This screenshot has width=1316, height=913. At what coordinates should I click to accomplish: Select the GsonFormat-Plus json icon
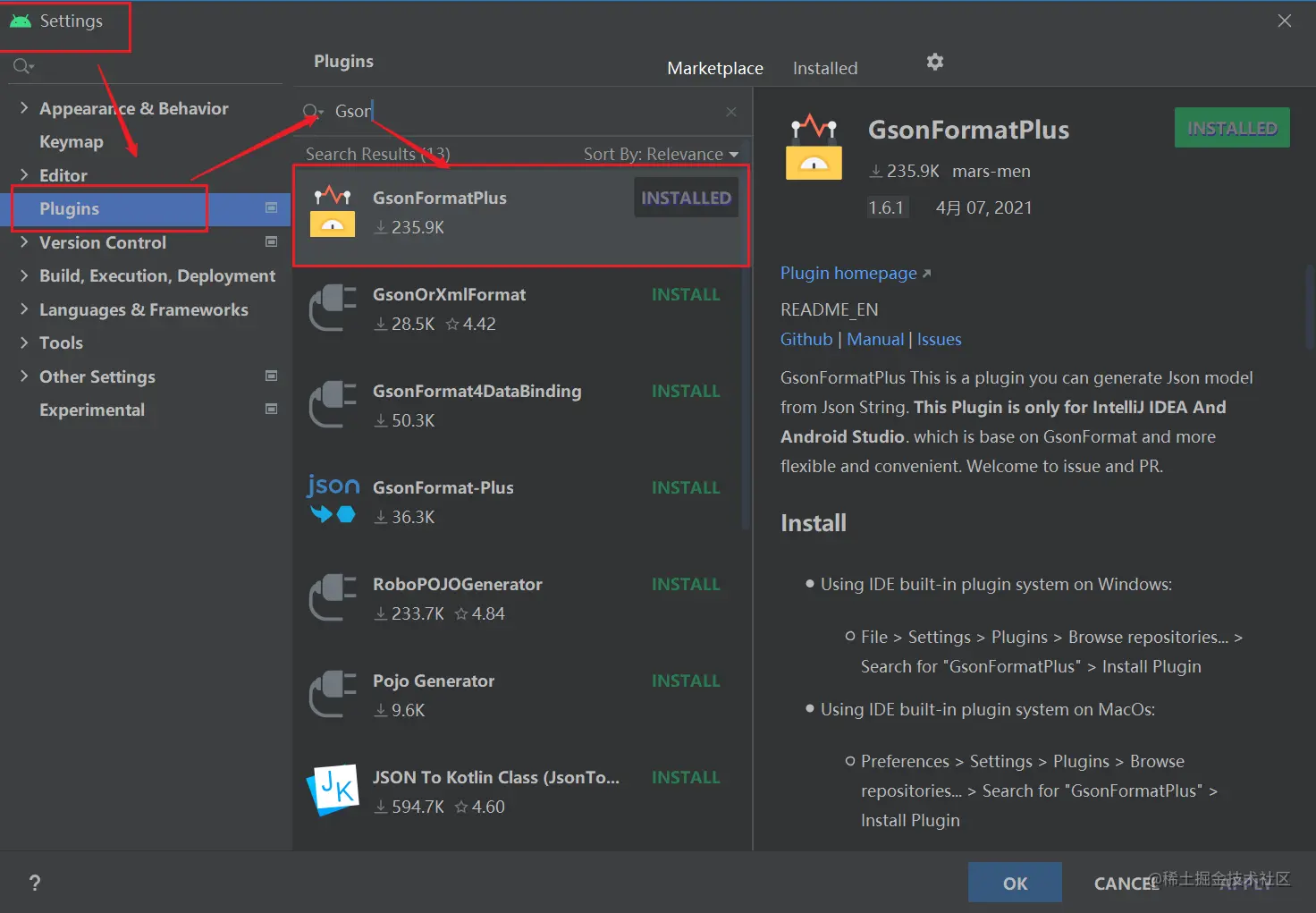pos(333,499)
